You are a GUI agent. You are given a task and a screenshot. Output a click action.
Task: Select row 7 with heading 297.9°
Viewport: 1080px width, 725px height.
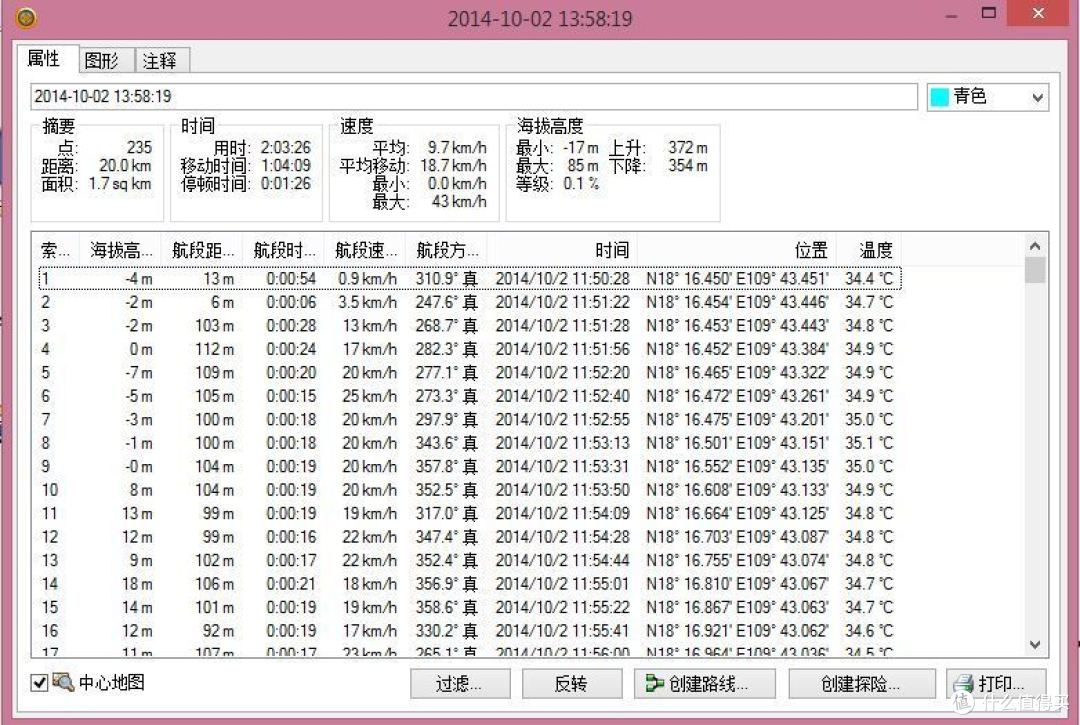(x=470, y=419)
